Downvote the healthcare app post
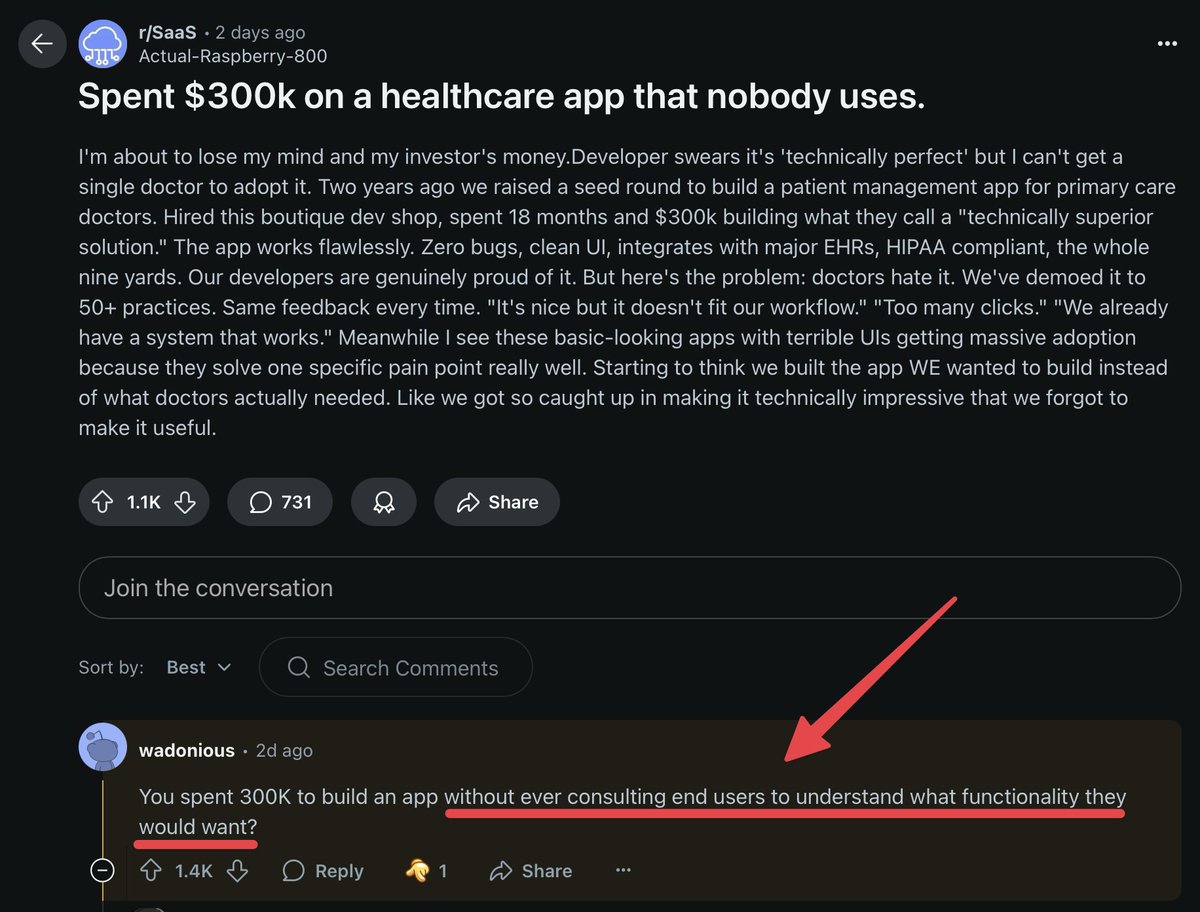Screen dimensions: 1200x912 185,502
